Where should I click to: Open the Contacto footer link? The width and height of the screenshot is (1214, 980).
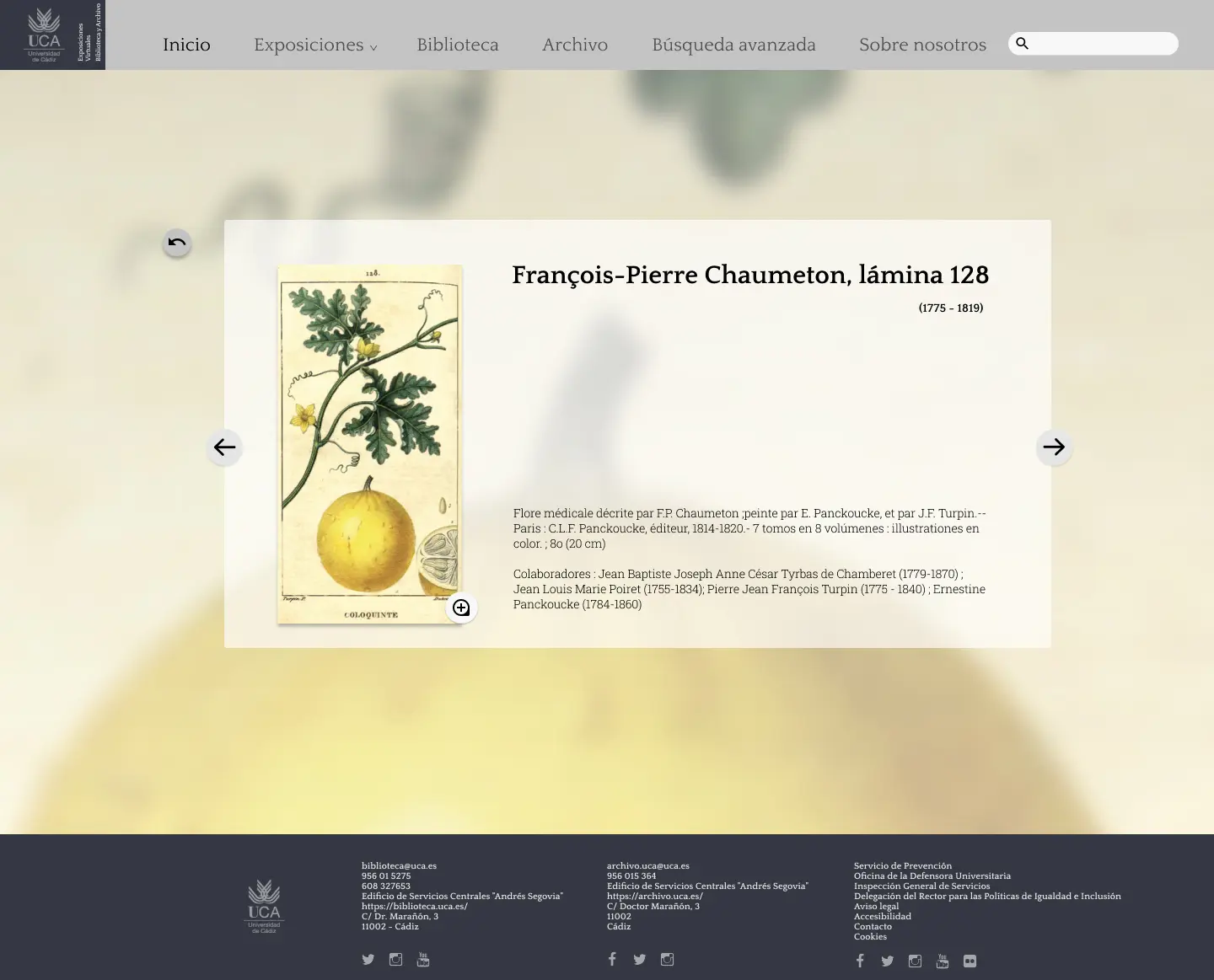[873, 926]
